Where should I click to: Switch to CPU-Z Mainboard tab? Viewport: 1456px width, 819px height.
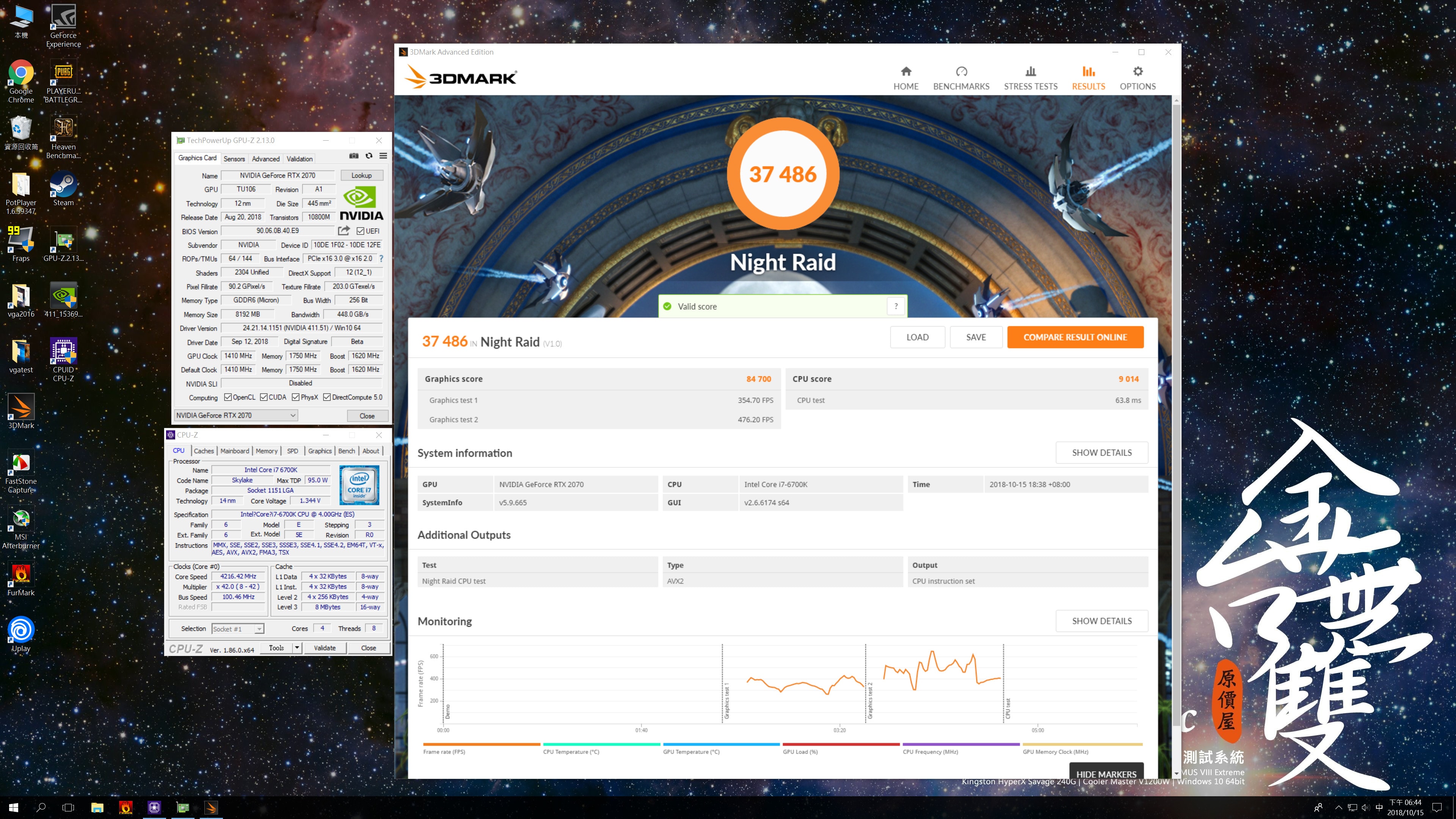(x=235, y=451)
